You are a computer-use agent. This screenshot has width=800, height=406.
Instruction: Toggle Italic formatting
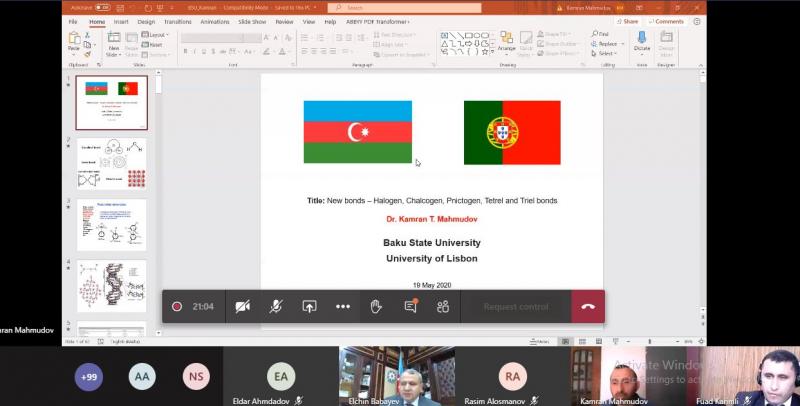[194, 52]
